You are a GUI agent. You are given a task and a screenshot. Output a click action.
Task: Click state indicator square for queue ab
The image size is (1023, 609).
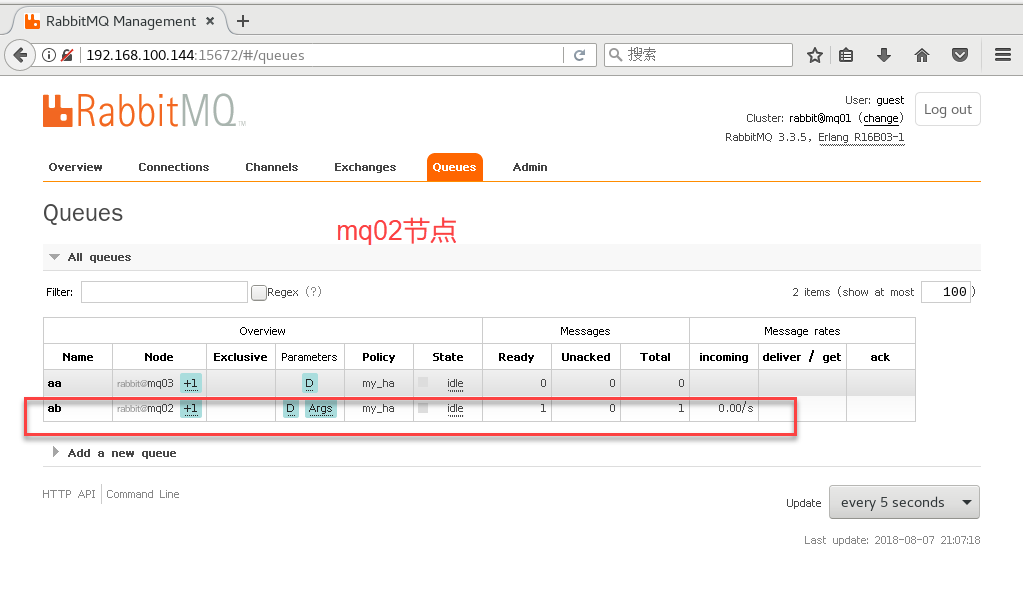click(x=423, y=408)
